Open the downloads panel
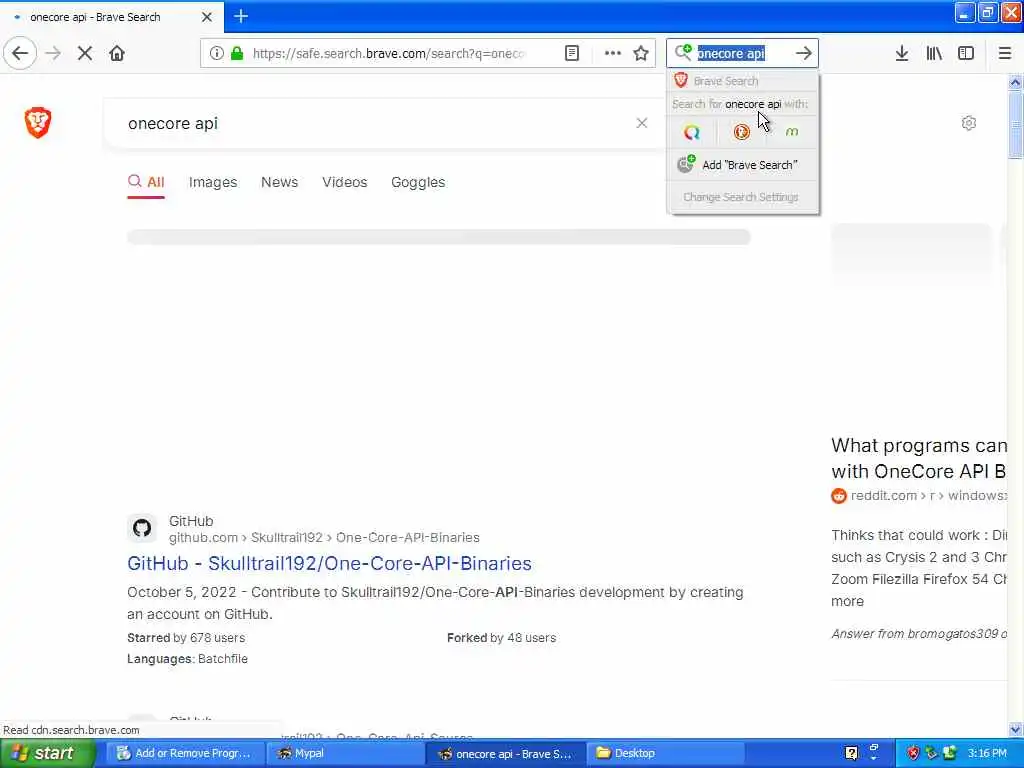 tap(902, 54)
